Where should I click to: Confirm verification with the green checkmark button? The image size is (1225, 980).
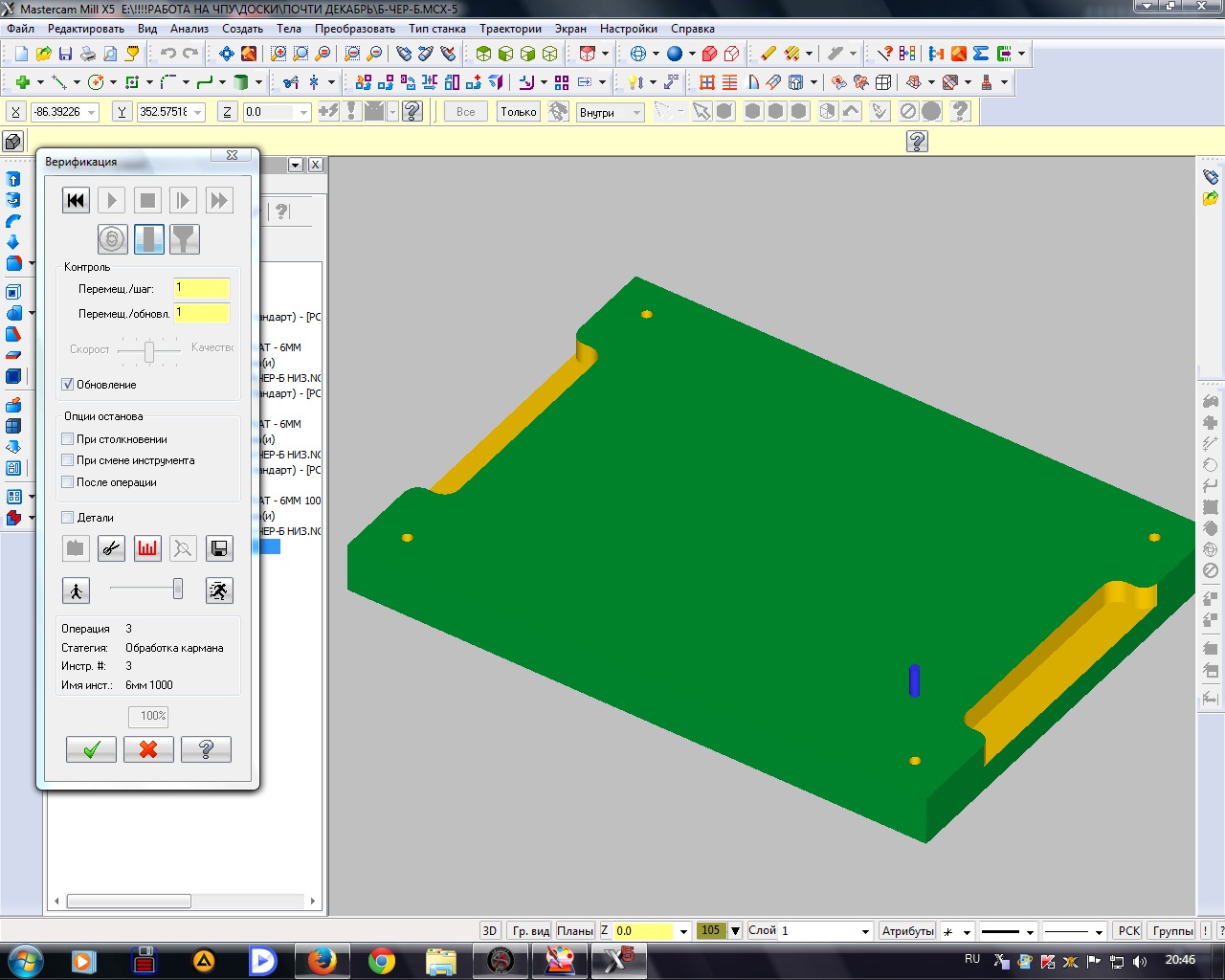tap(91, 749)
